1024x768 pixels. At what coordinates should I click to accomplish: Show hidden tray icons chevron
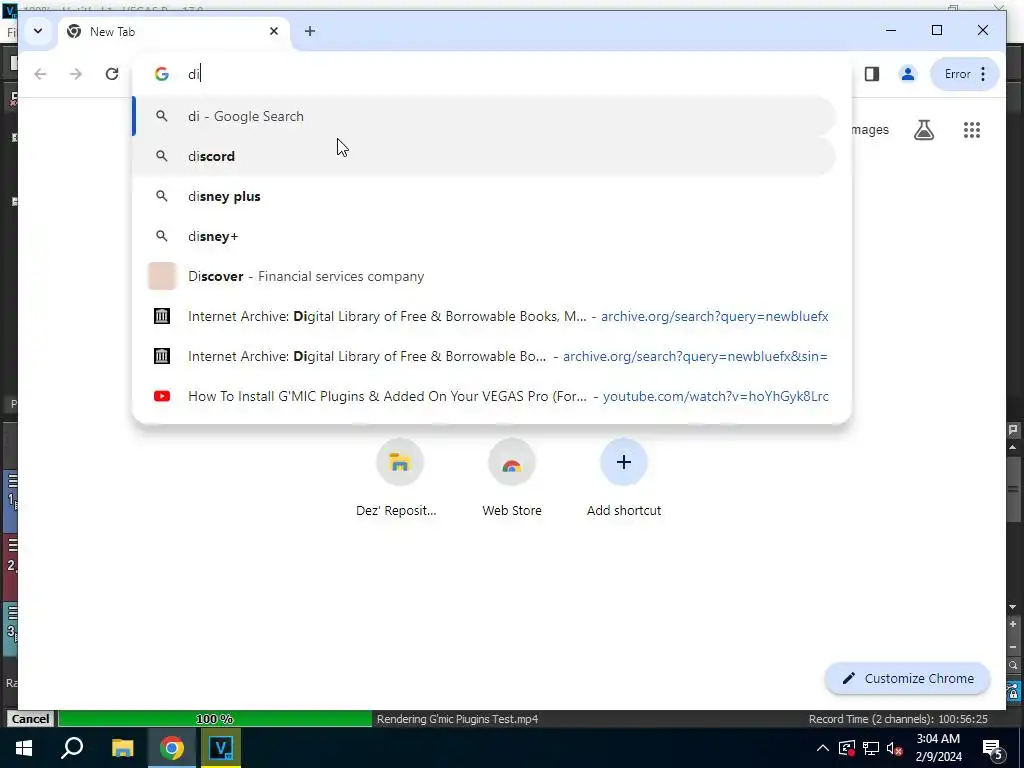(x=823, y=748)
